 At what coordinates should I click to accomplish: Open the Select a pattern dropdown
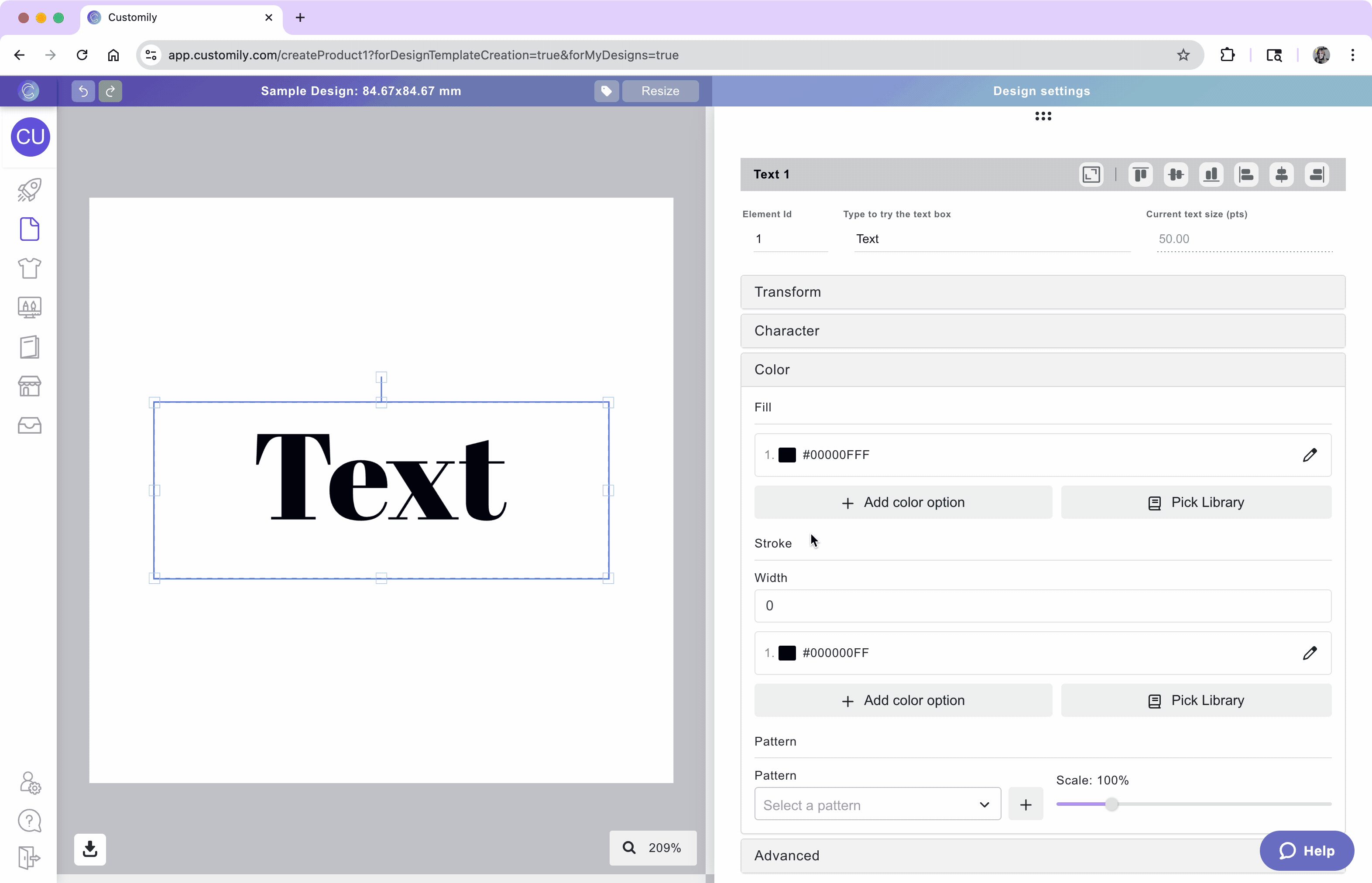[877, 804]
